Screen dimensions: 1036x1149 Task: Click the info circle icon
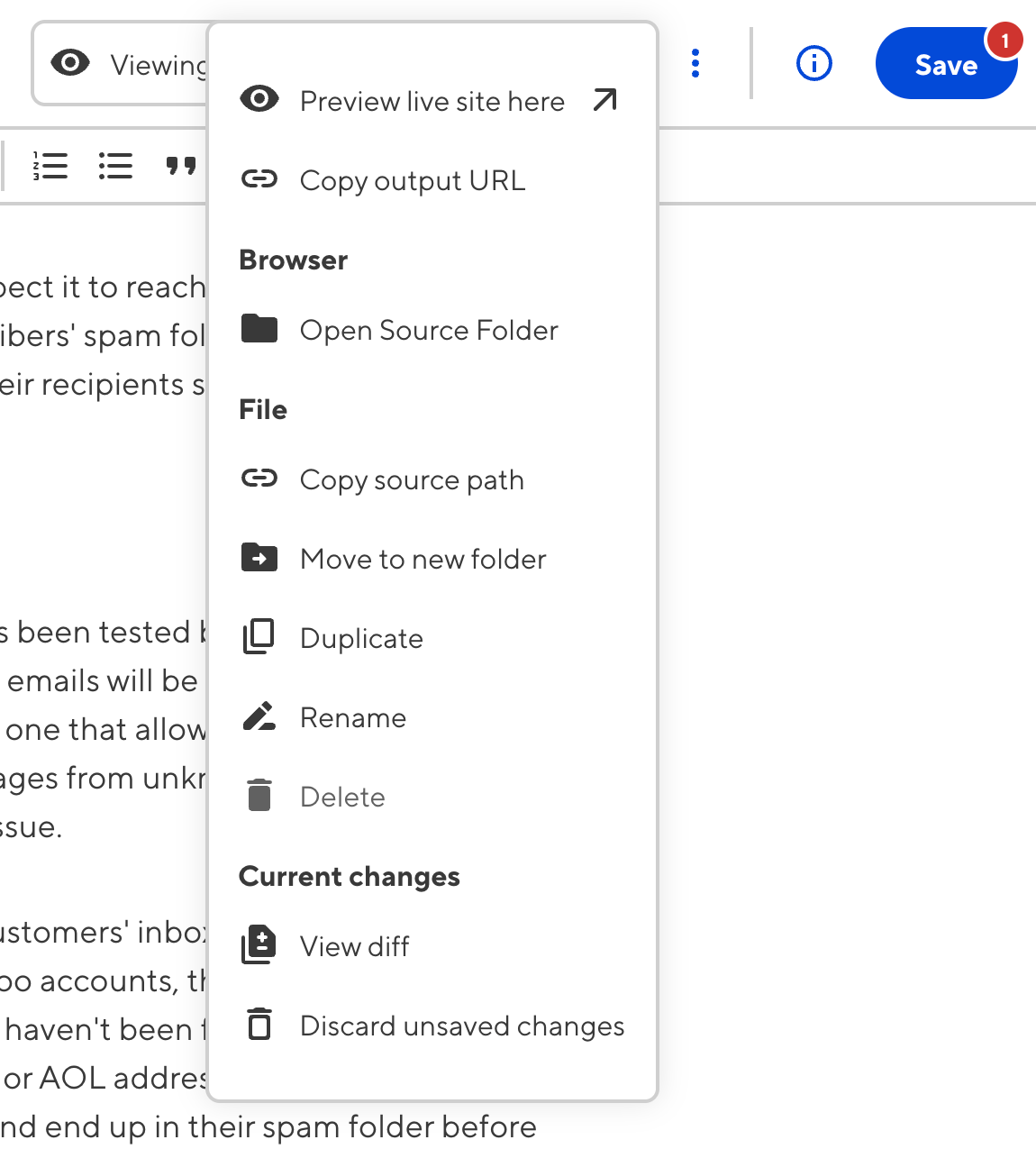813,64
